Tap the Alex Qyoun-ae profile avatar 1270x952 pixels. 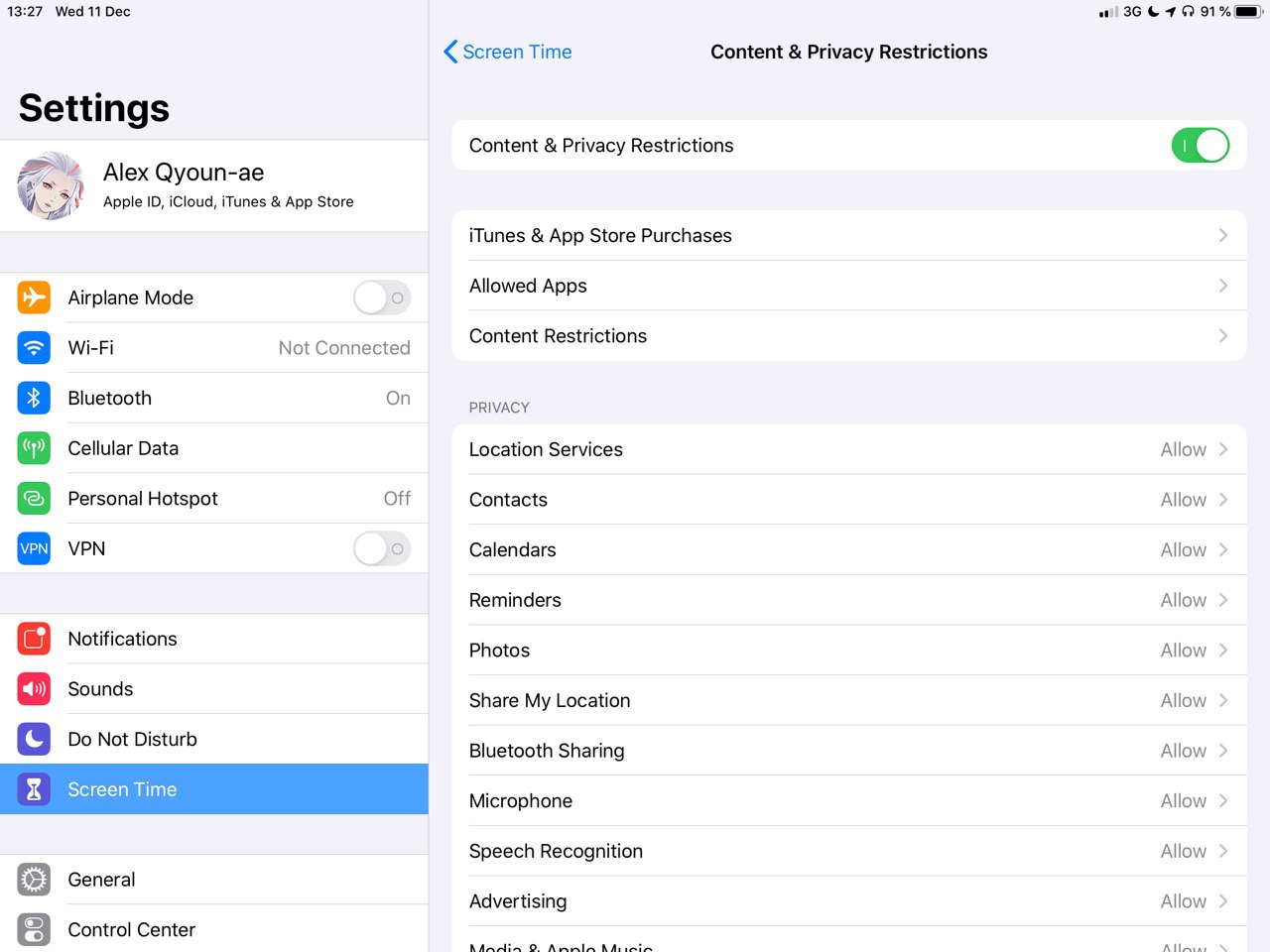coord(51,185)
